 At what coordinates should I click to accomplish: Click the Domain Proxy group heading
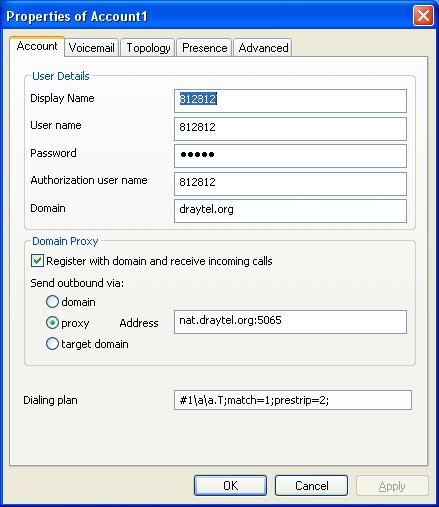[x=65, y=241]
